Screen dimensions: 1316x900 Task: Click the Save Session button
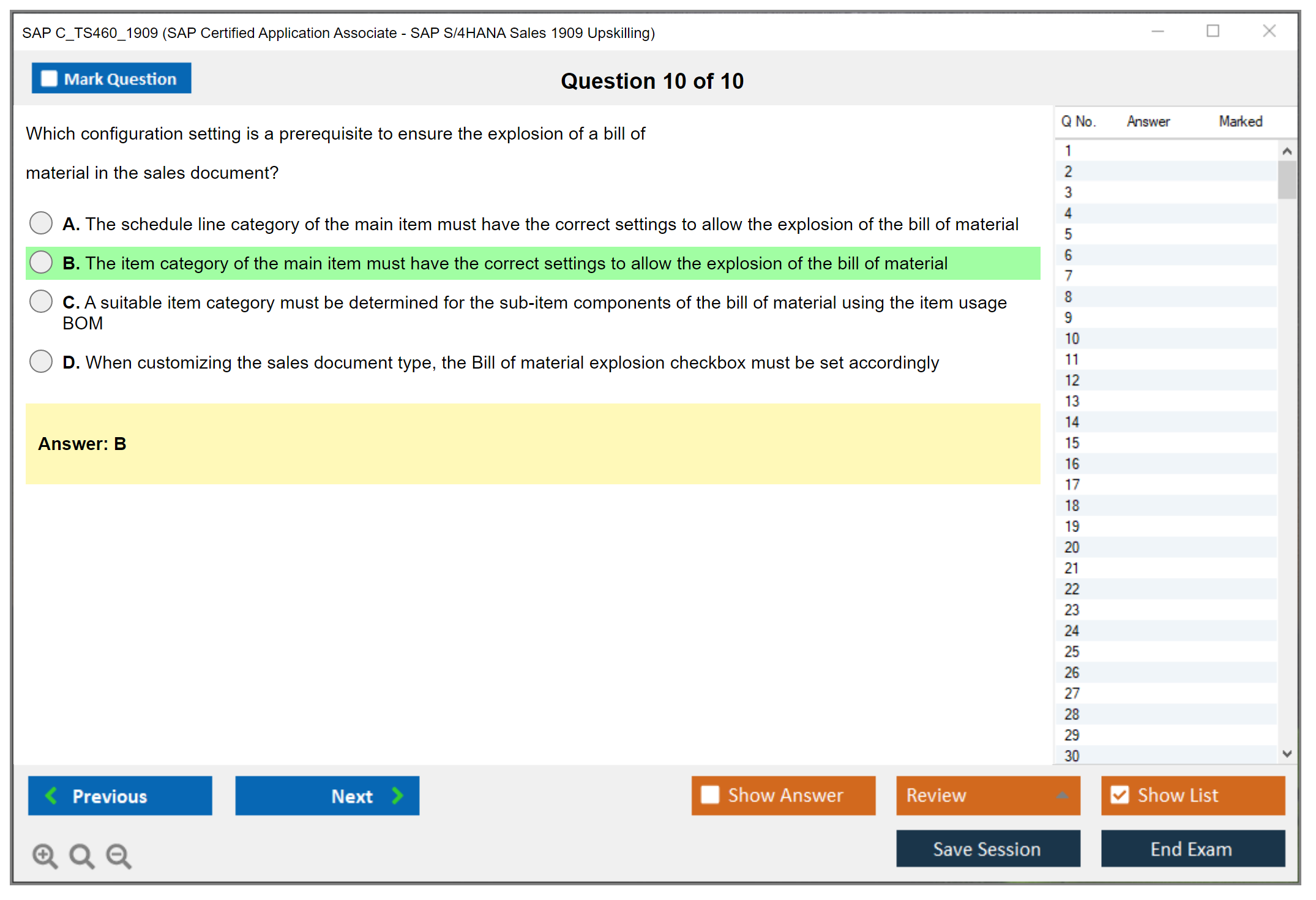[987, 849]
